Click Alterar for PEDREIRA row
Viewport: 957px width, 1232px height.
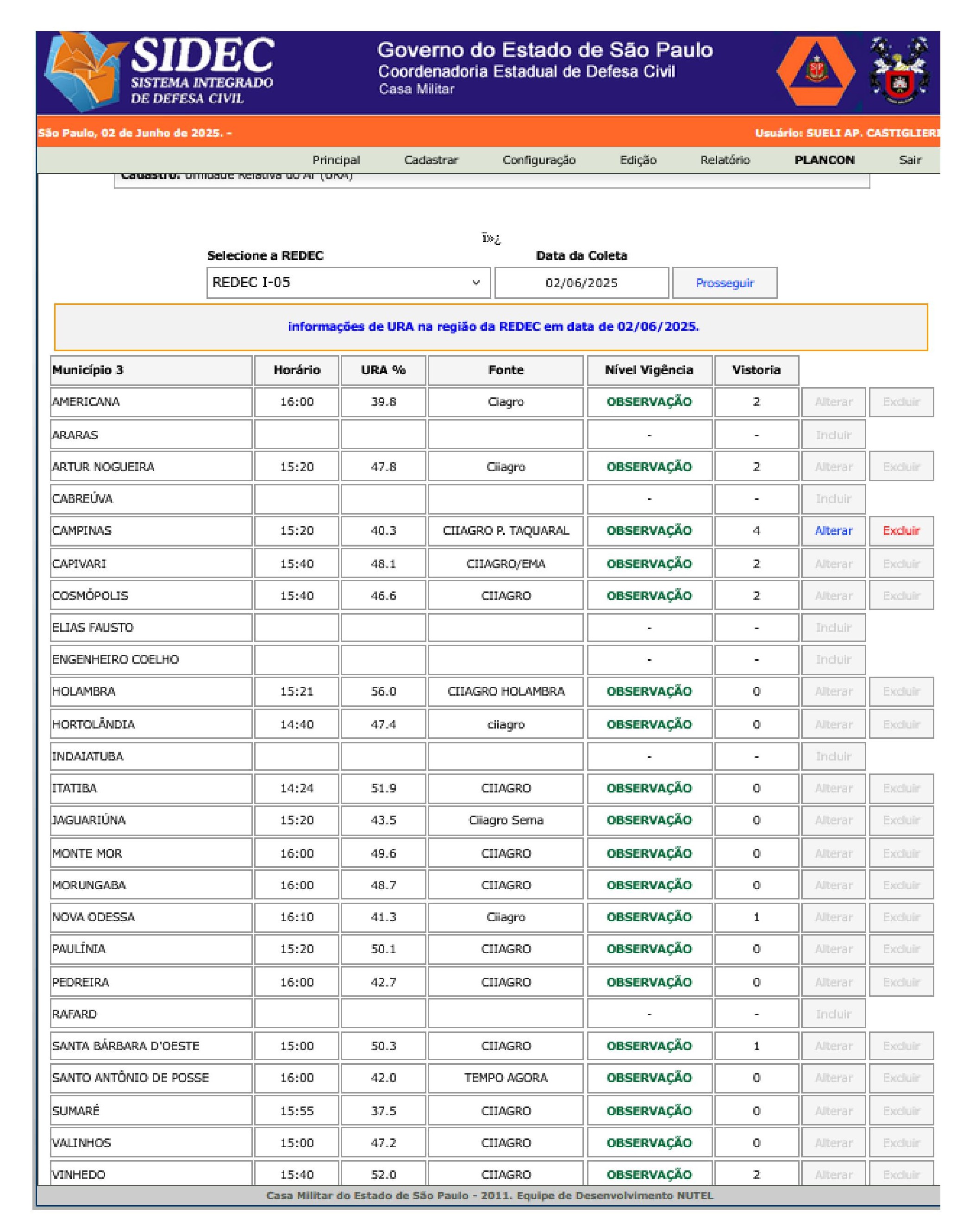(833, 982)
